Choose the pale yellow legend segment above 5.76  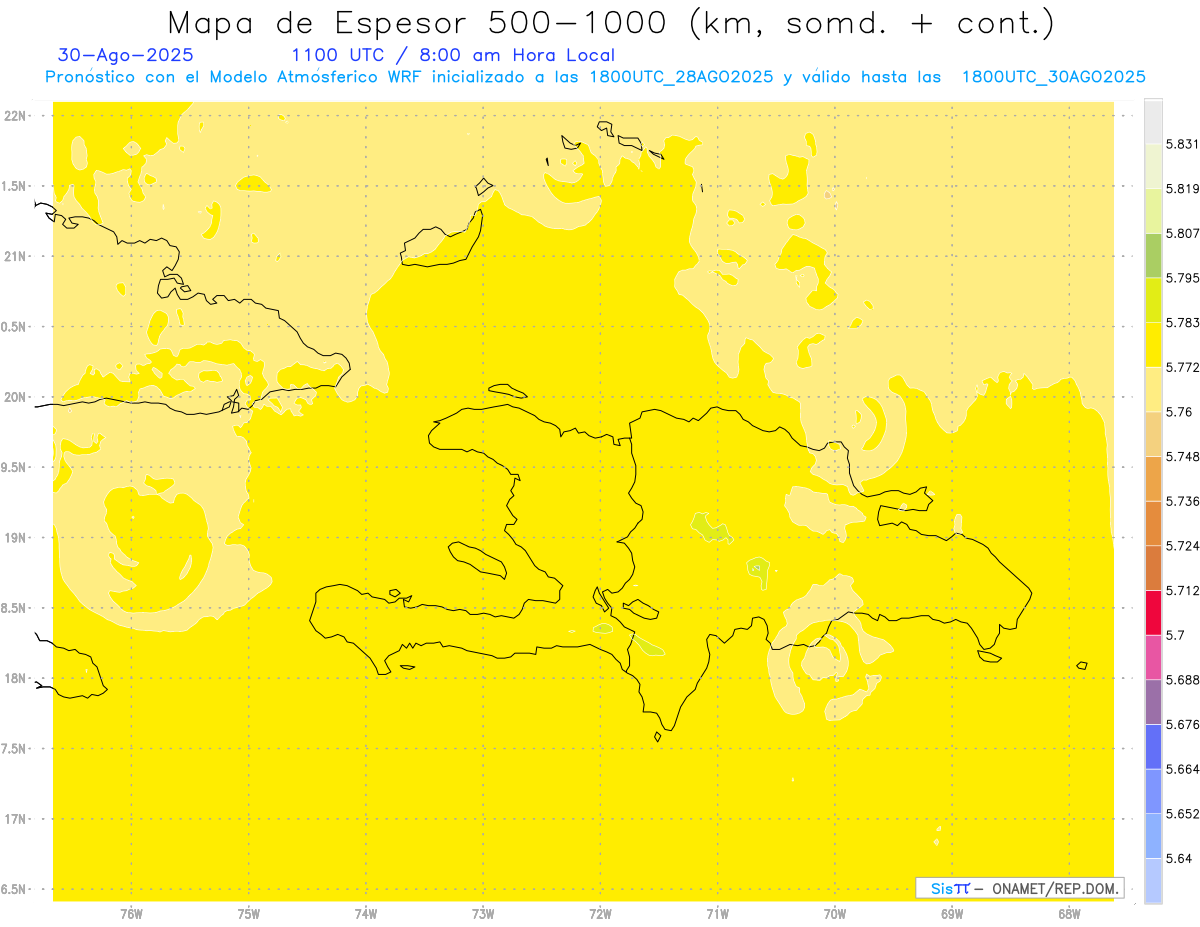[x=1153, y=389]
